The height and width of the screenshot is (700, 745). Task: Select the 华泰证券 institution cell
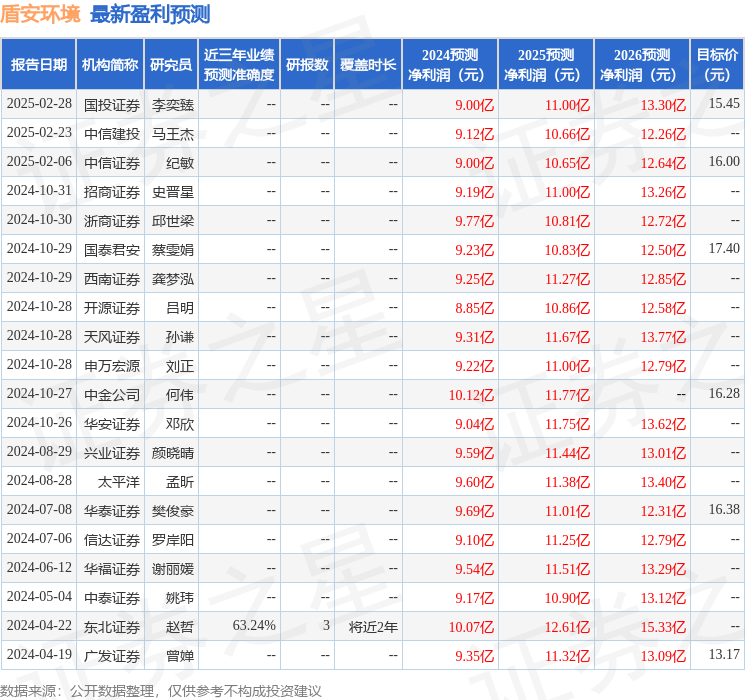click(112, 511)
